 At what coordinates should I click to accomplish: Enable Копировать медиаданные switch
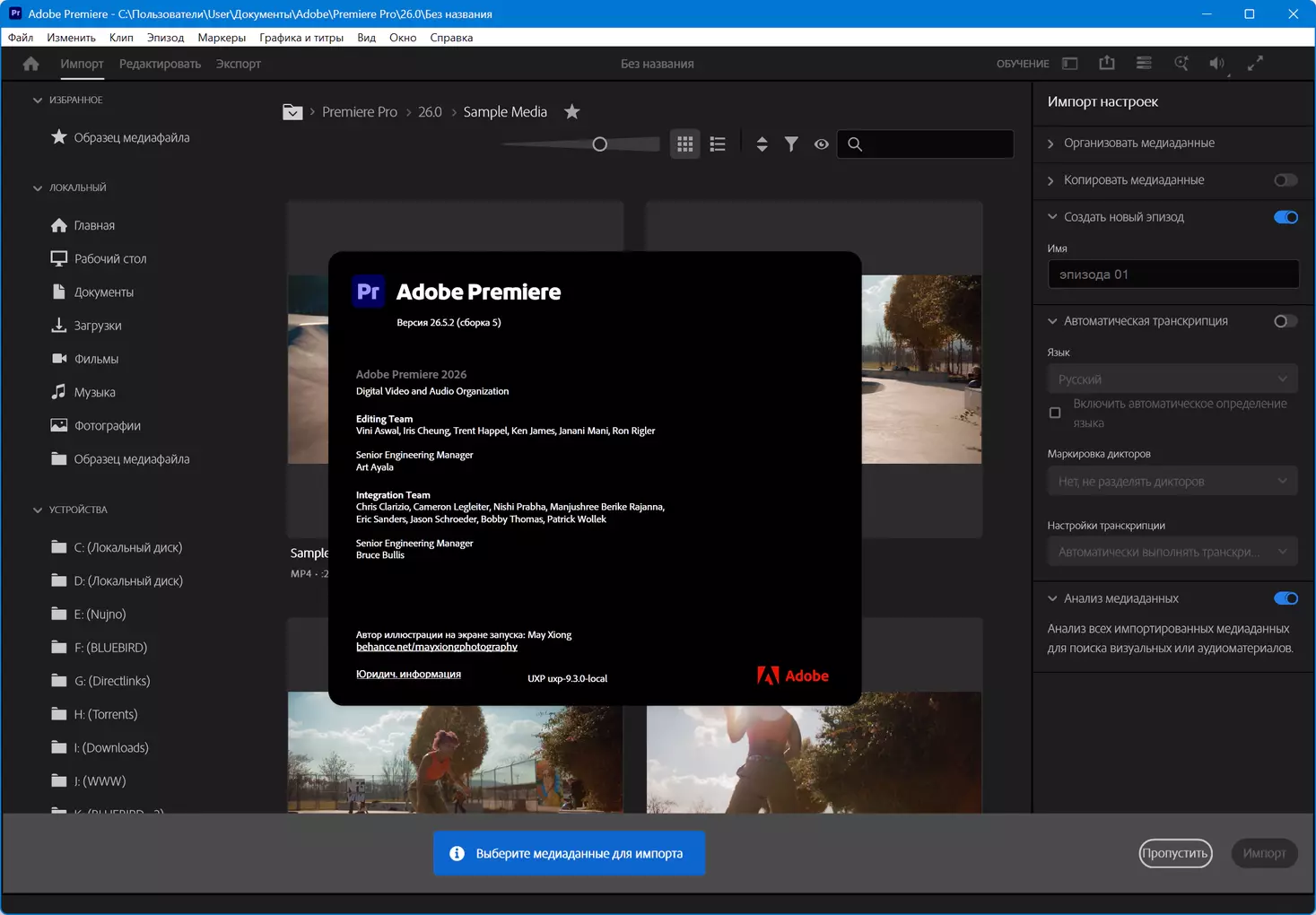pyautogui.click(x=1285, y=180)
